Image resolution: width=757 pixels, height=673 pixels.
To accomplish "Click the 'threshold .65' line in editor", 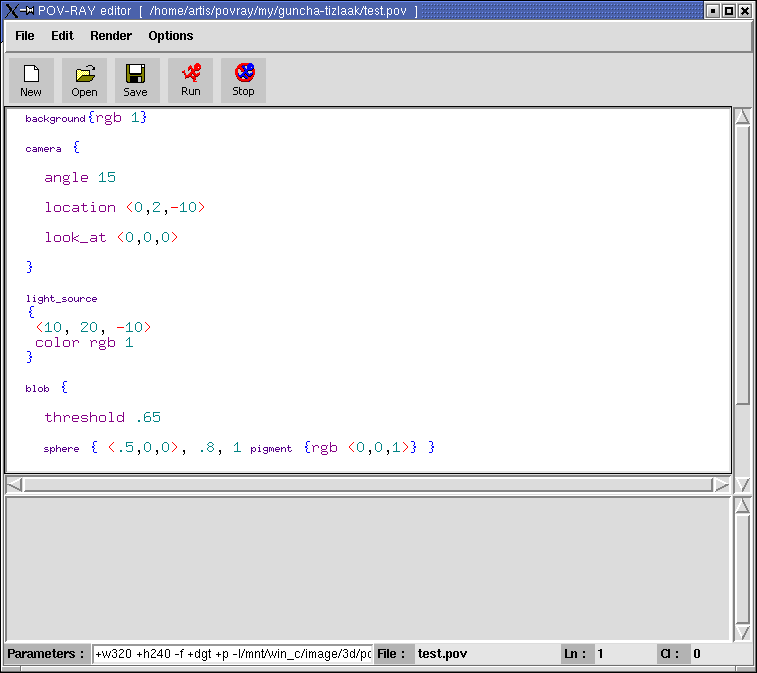I will pos(102,418).
